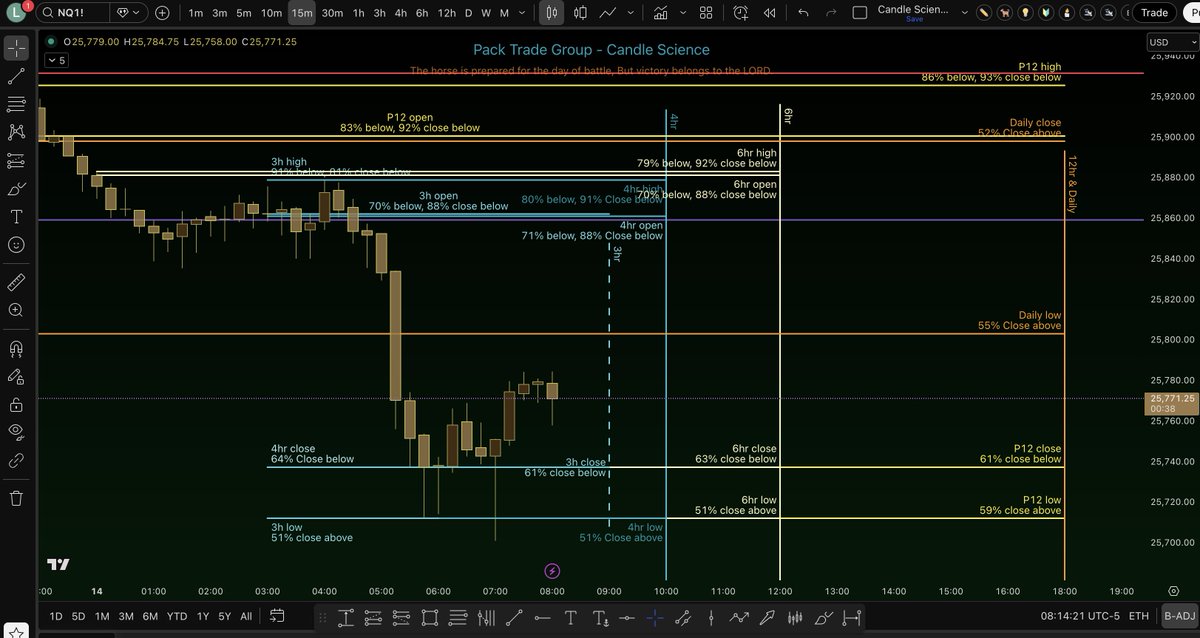
Task: Open the go to date calendar
Action: pos(277,616)
